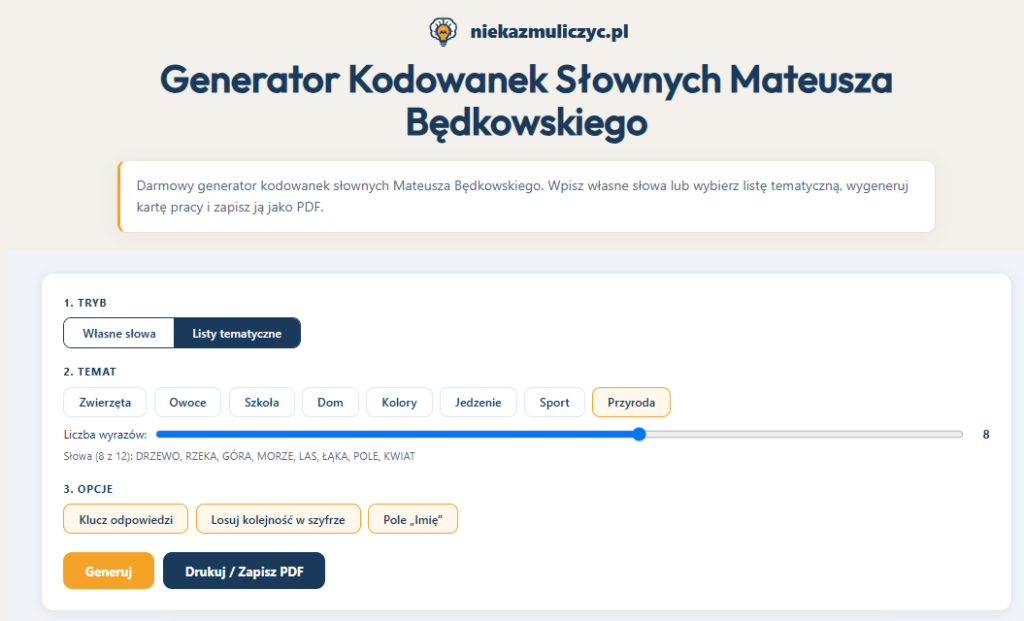
Task: Click the page title heading
Action: [526, 101]
